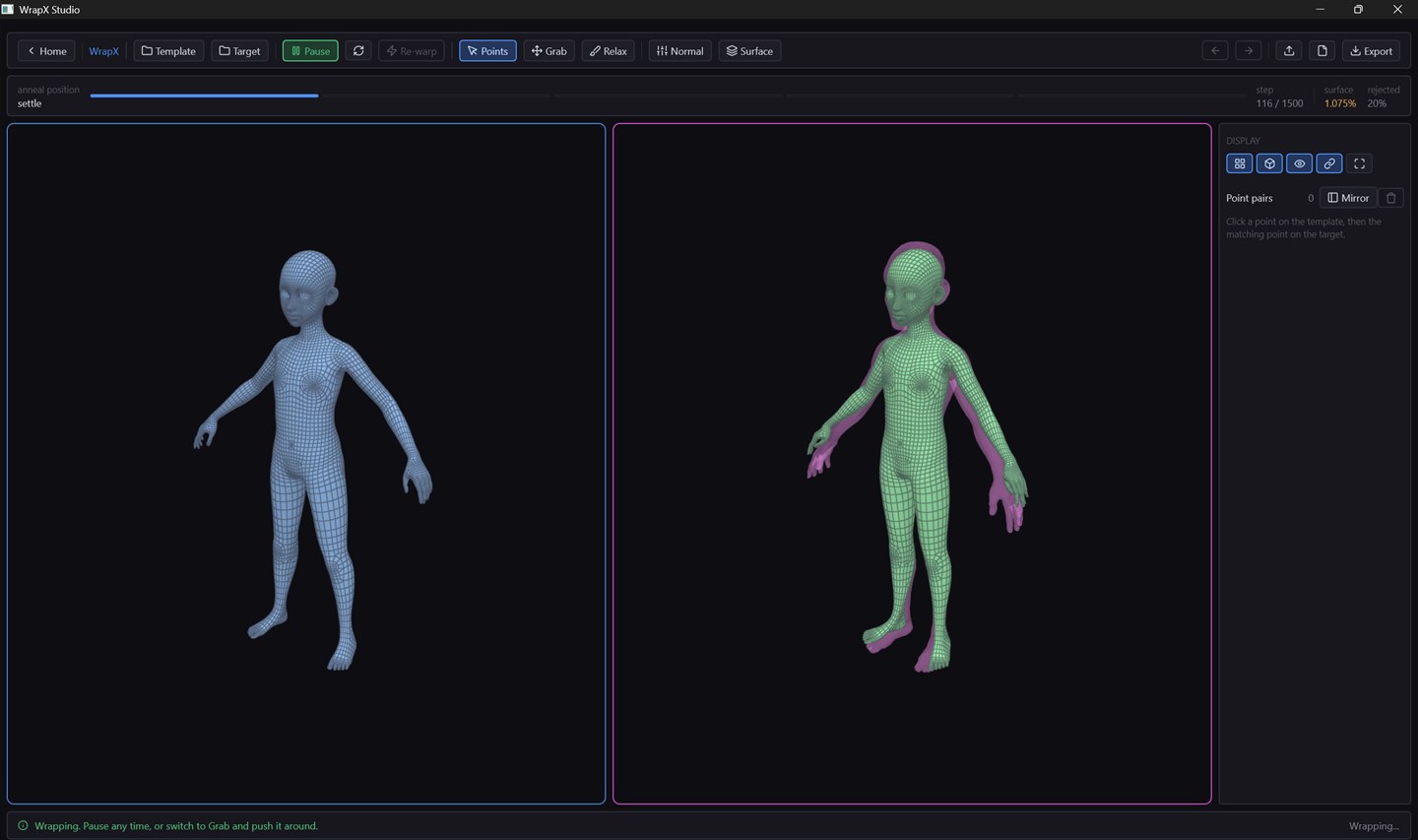Click the step value "116 / 1500"
Viewport: 1418px width, 840px height.
coord(1279,103)
